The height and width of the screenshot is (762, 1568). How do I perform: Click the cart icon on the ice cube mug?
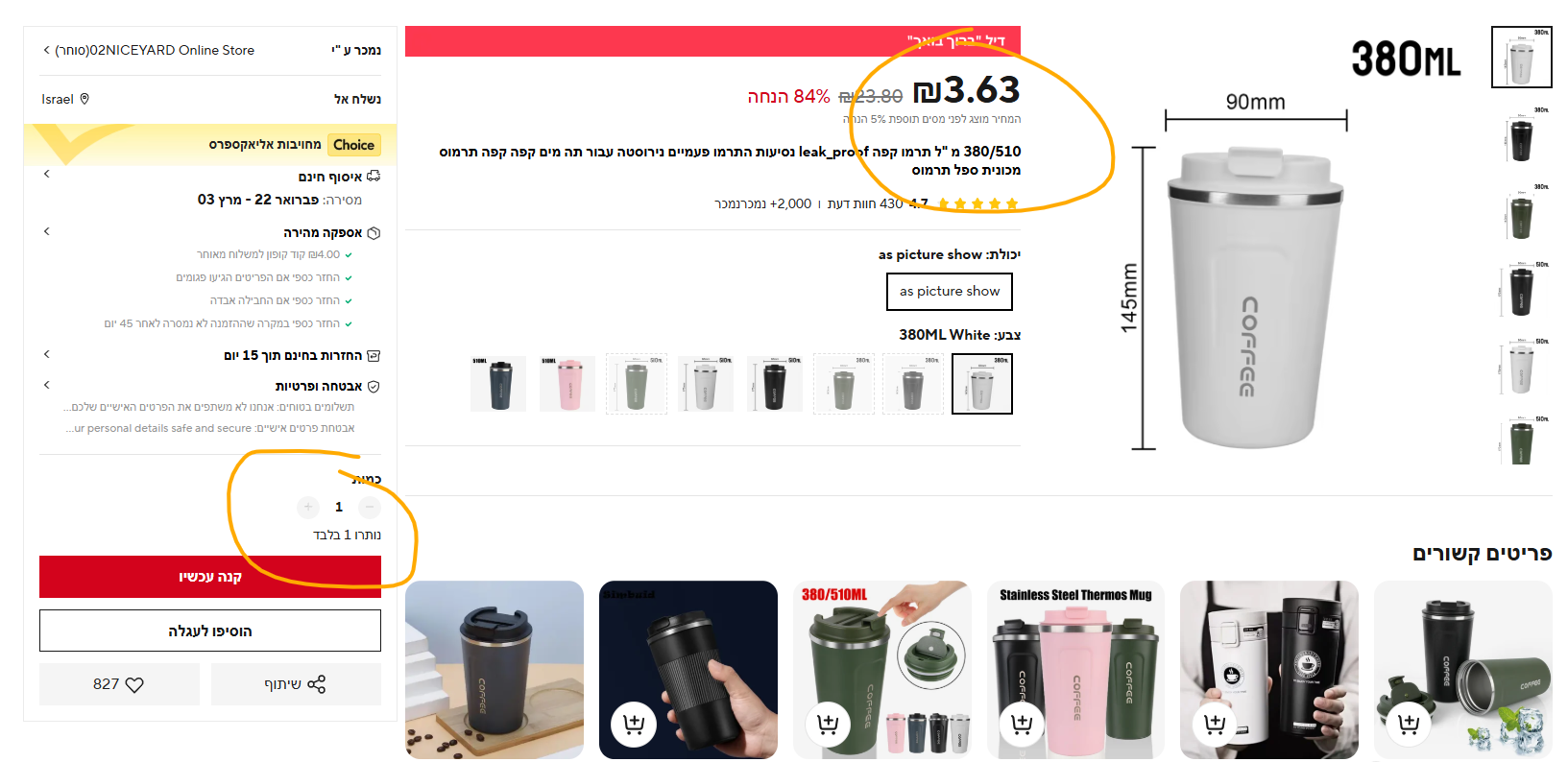click(x=1409, y=724)
